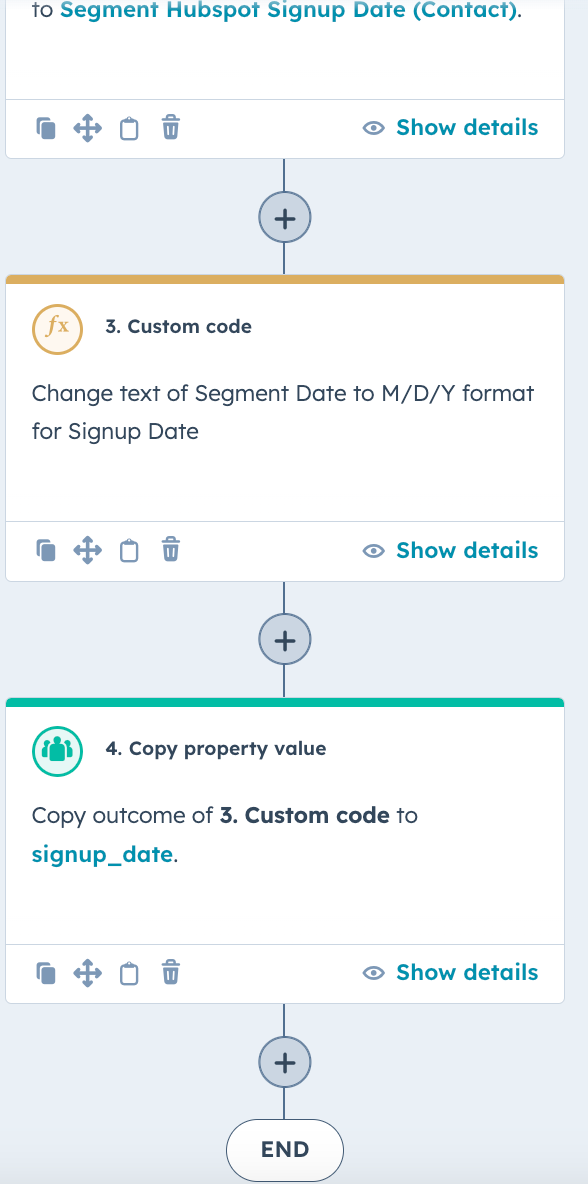
Task: Add an action between steps 3 and 4
Action: coord(285,639)
